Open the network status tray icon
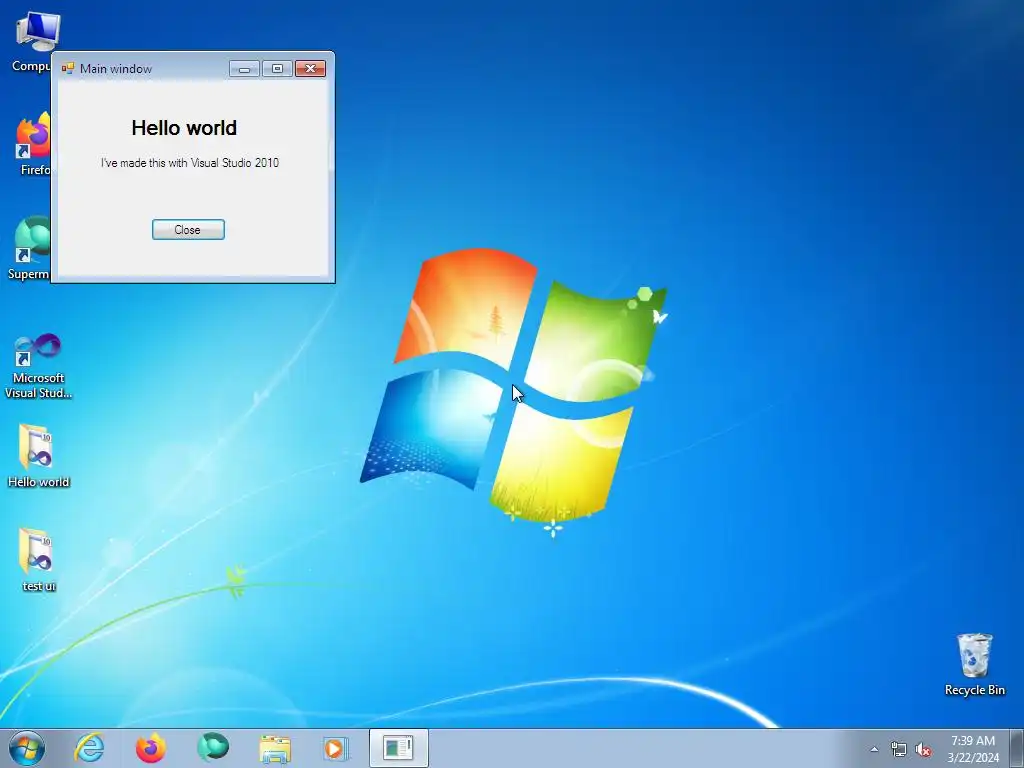 coord(899,750)
